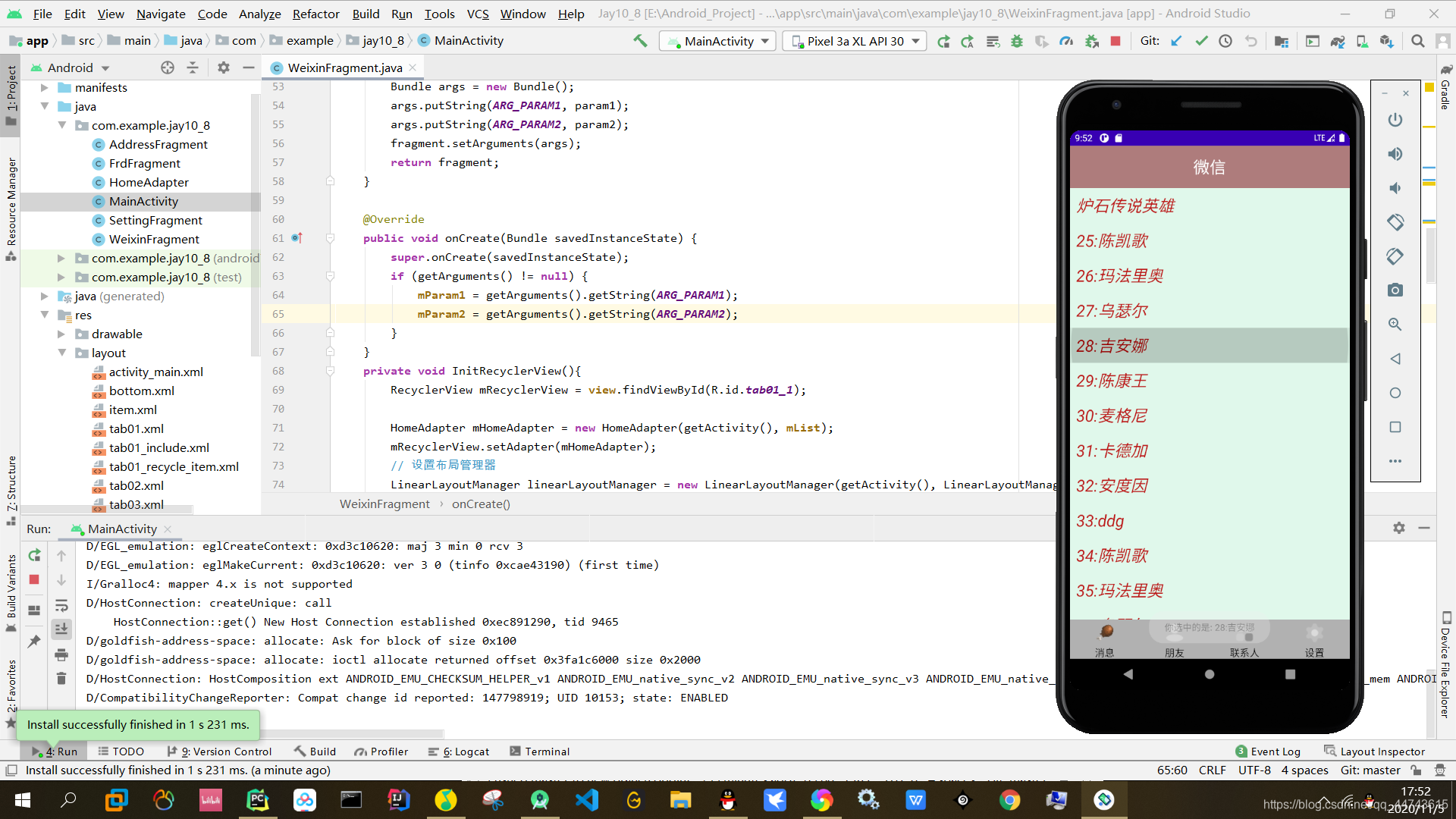This screenshot has height=819, width=1456.
Task: Toggle line 65 breakpoint marker
Action: pos(280,313)
